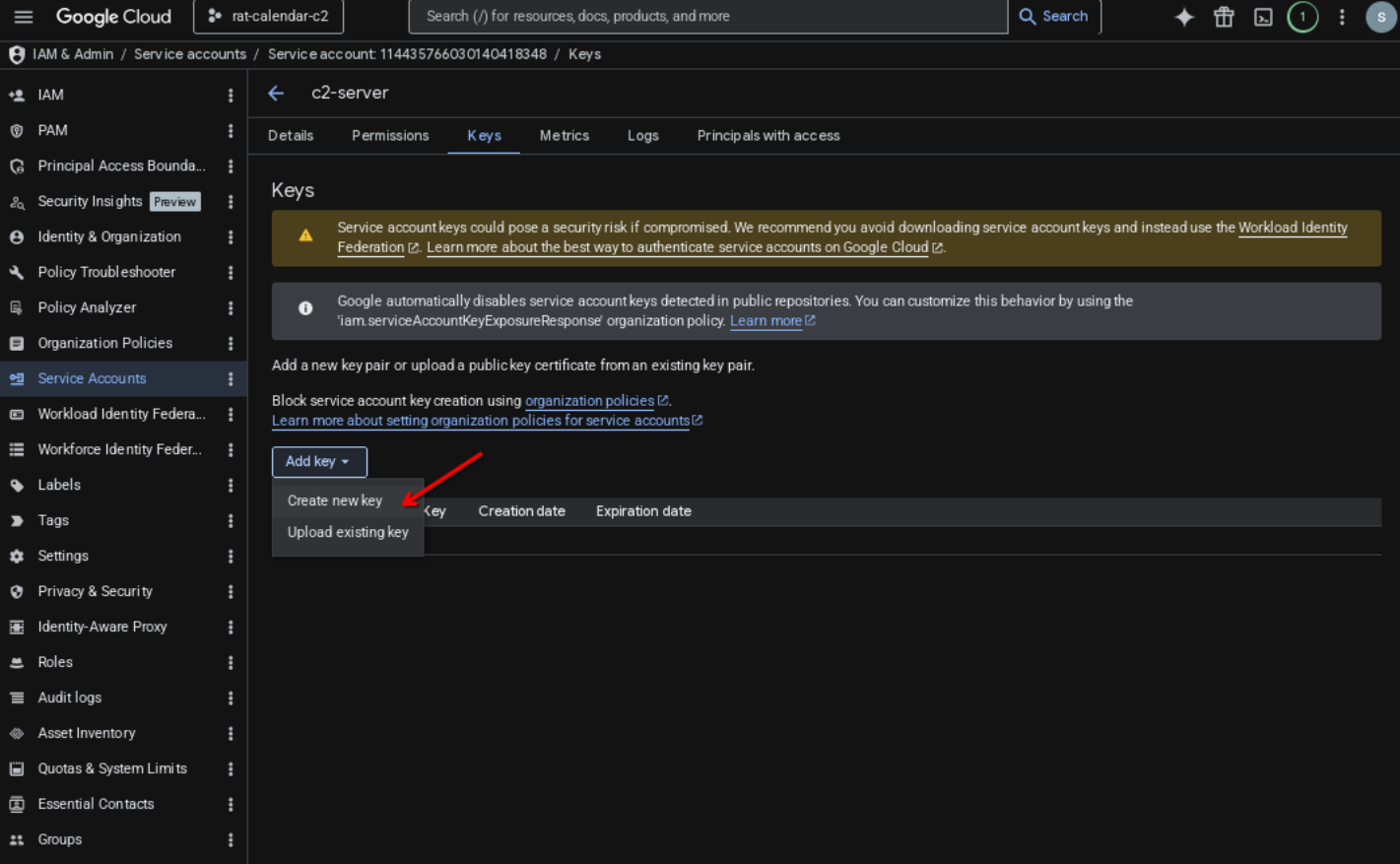This screenshot has height=864, width=1400.
Task: Click the Audit logs list icon
Action: (17, 698)
